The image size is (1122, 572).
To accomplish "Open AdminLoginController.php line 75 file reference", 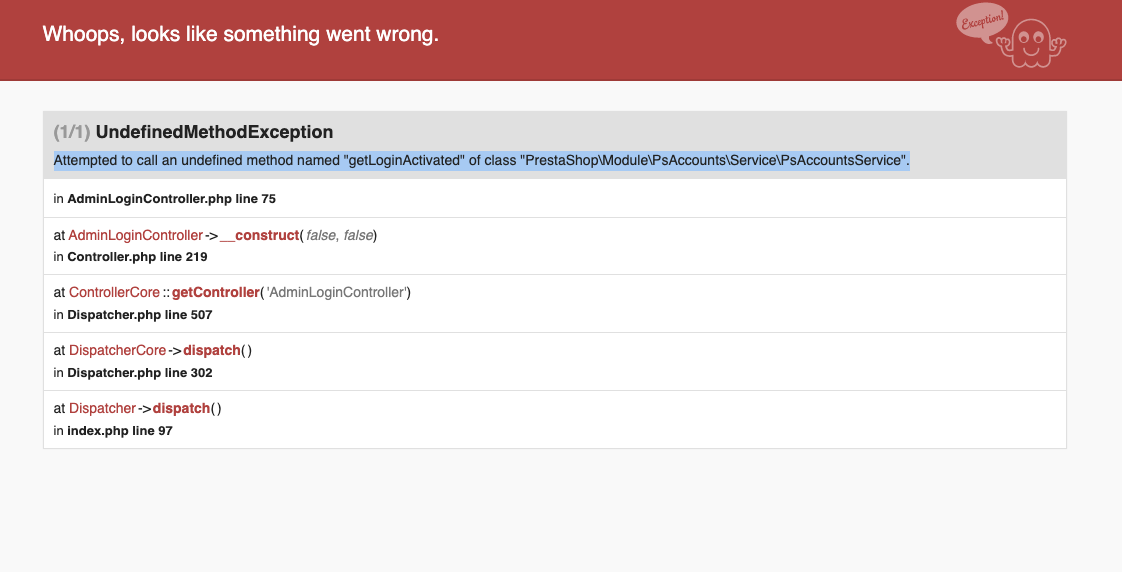I will (x=171, y=199).
